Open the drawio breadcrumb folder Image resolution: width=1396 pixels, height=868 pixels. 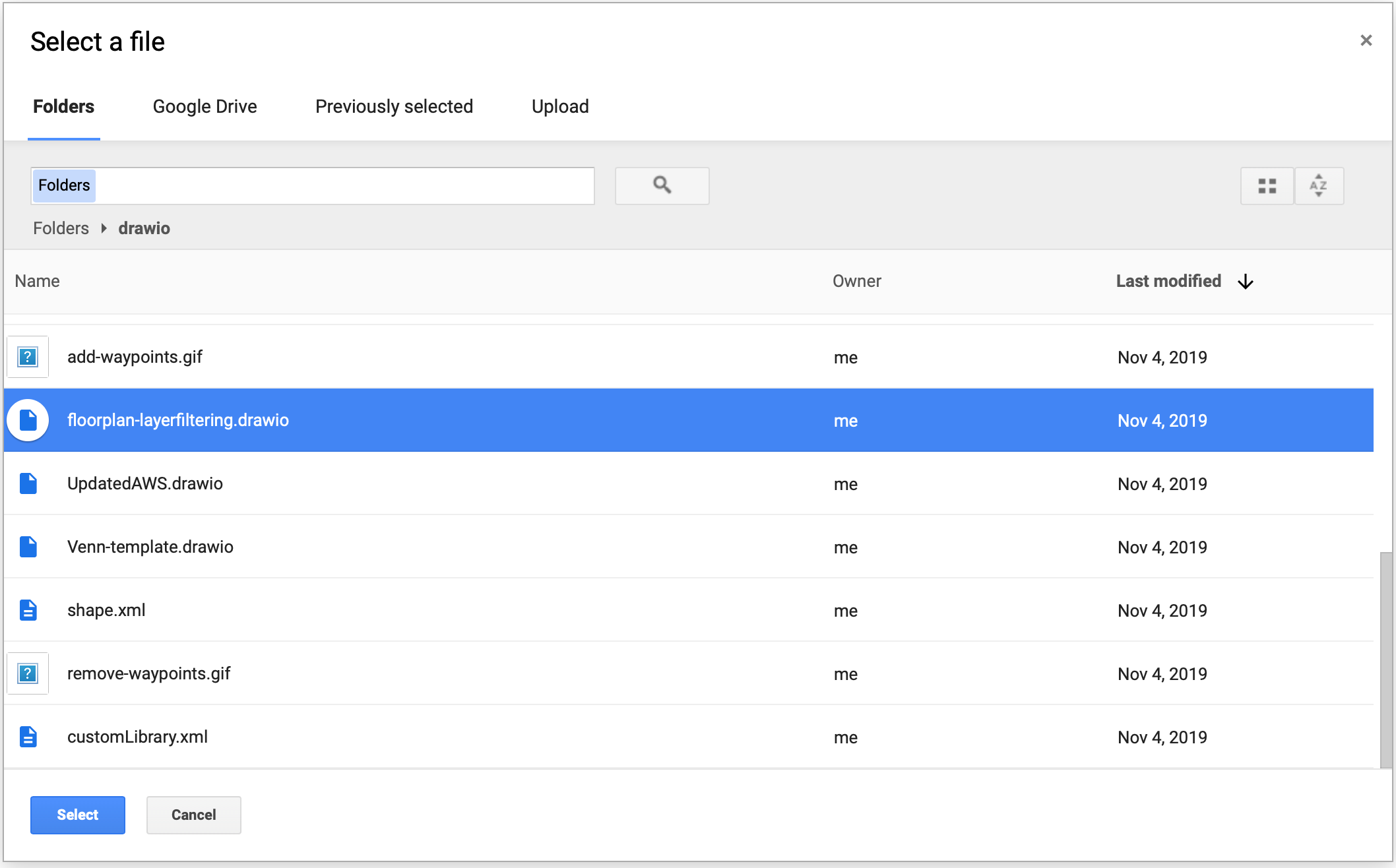click(144, 228)
